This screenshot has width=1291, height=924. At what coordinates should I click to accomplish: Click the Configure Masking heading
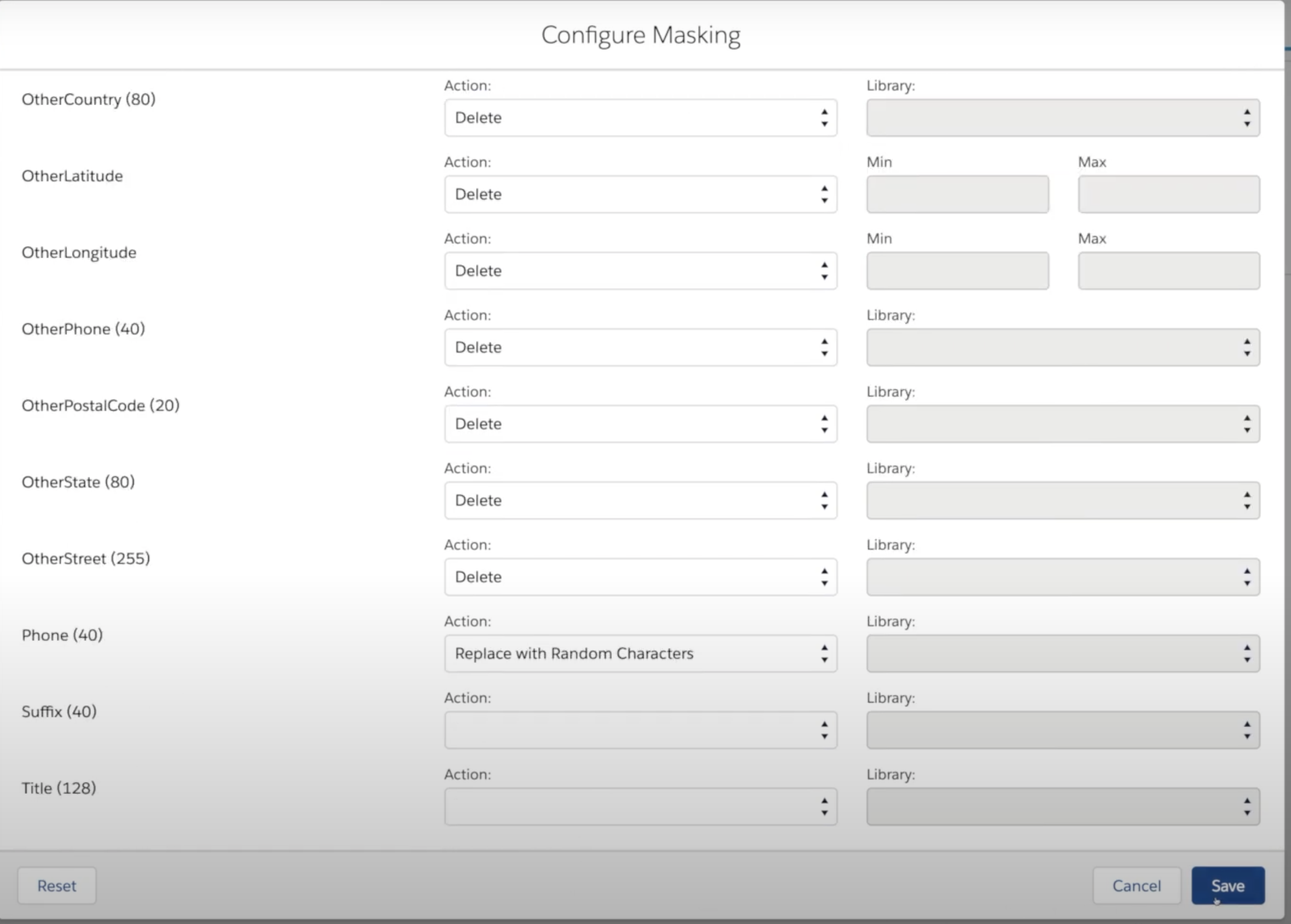pyautogui.click(x=641, y=34)
